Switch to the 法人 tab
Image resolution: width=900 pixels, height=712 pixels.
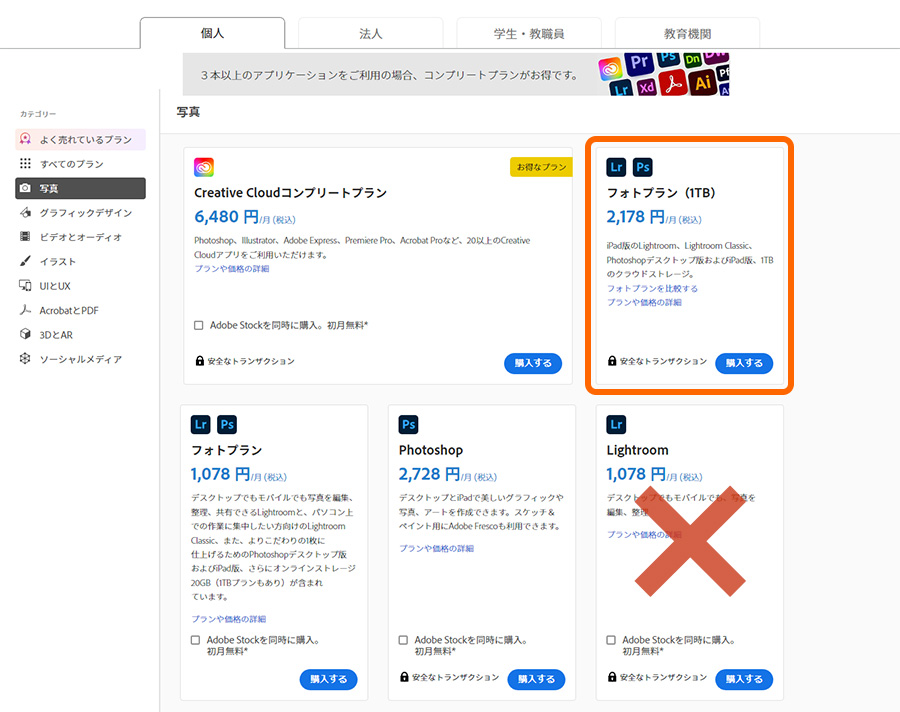(371, 34)
